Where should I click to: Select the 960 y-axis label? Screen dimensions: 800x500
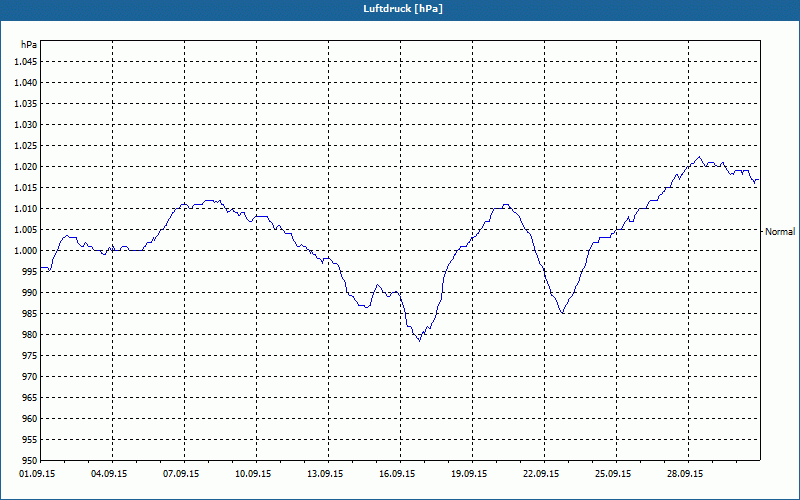30,419
